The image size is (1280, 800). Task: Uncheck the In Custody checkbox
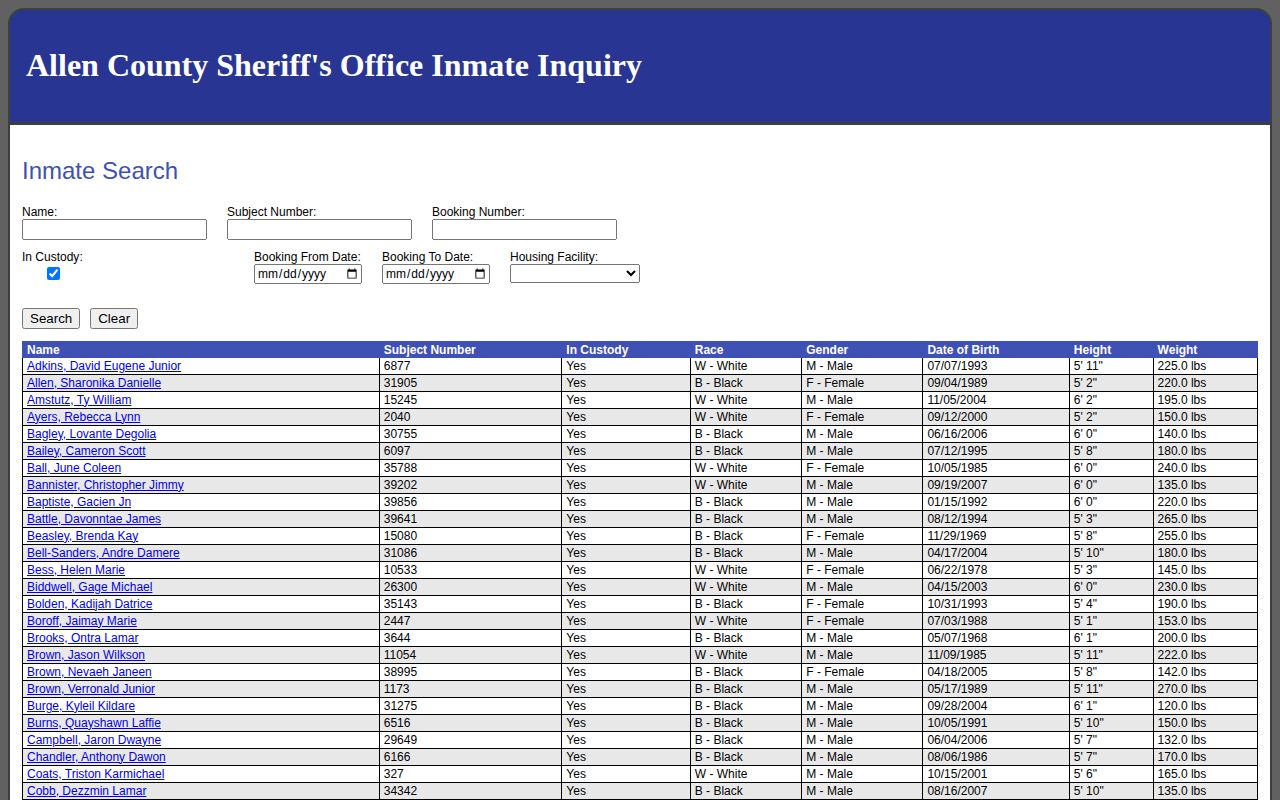tap(54, 273)
